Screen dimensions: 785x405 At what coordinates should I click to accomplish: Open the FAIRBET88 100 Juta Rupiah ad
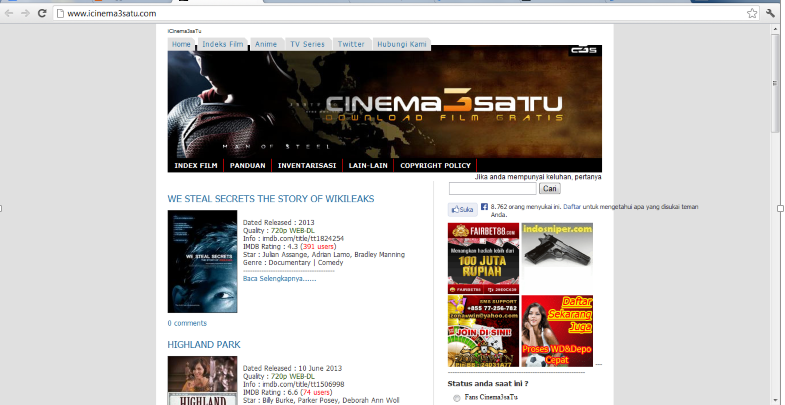[483, 258]
